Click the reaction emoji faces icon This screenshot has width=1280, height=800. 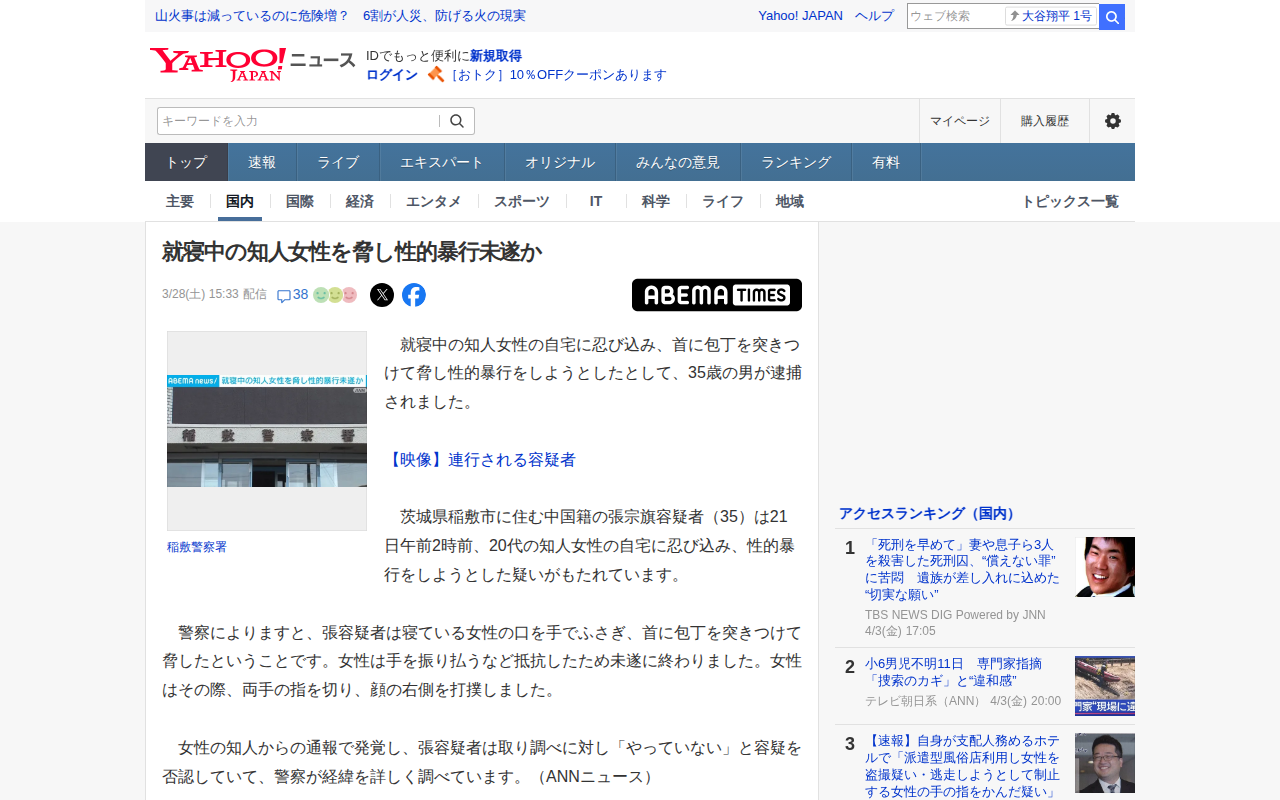(335, 295)
